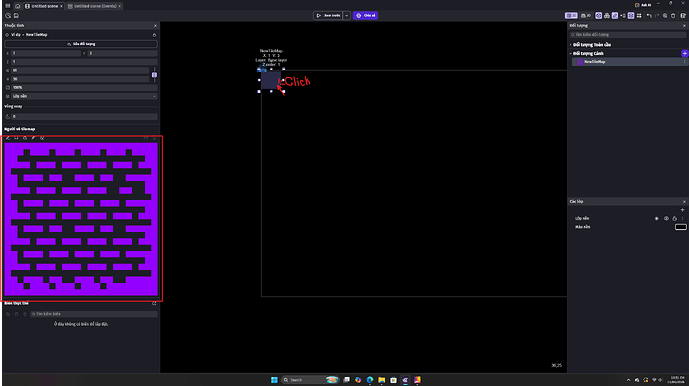Open the objects panel toolbar icon
This screenshot has width=689, height=386.
pos(598,15)
